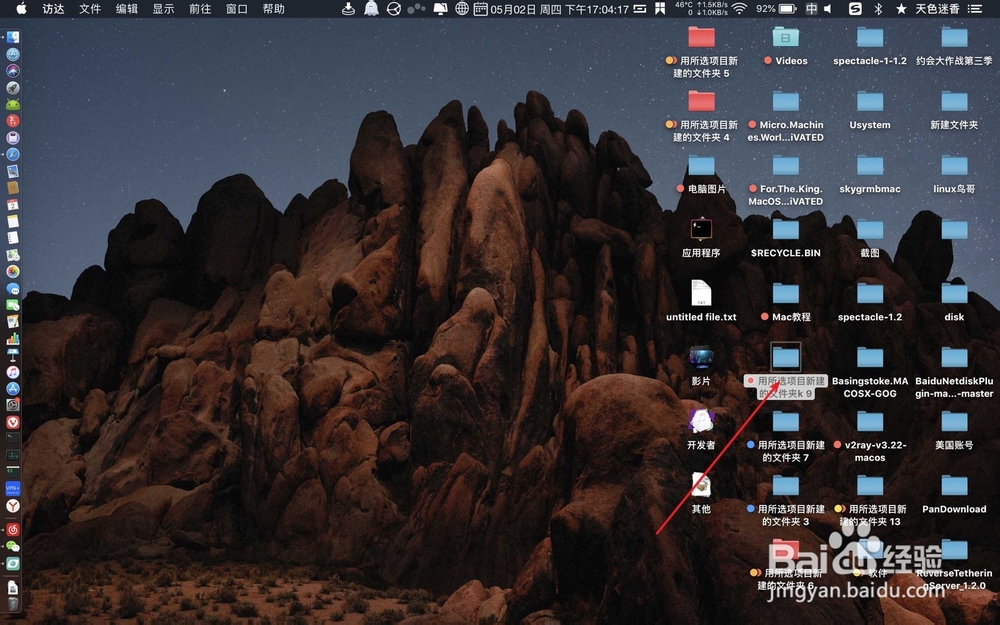This screenshot has height=625, width=1000.
Task: Click the Bluetooth menu bar icon
Action: pyautogui.click(x=878, y=9)
